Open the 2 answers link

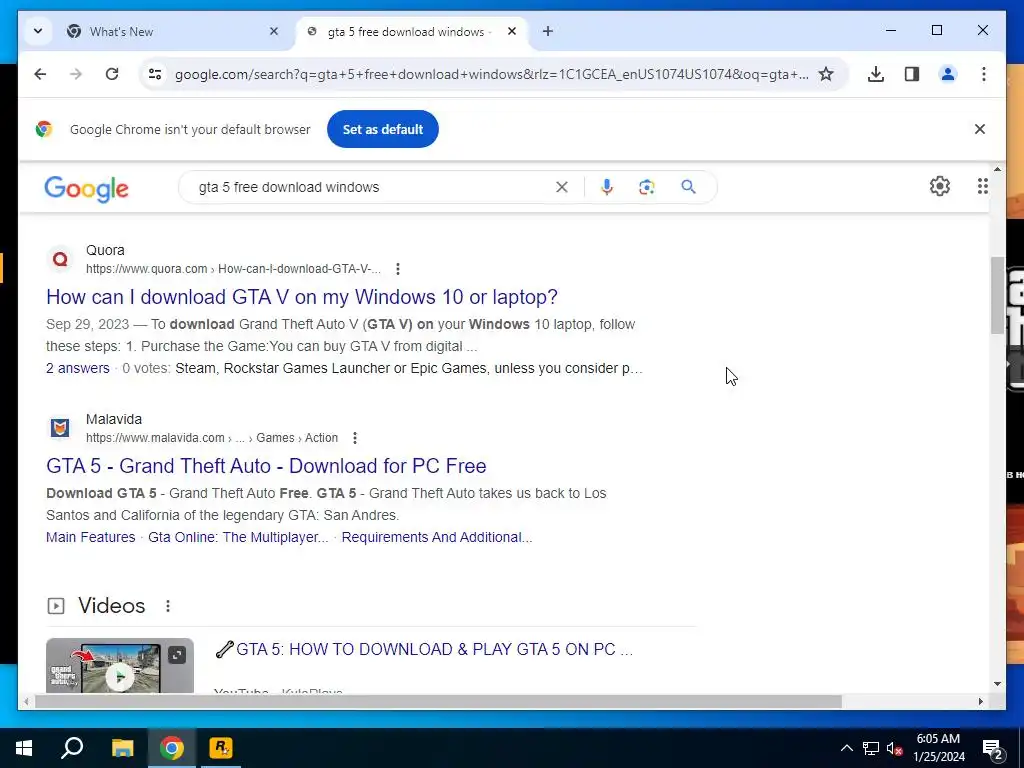point(78,368)
